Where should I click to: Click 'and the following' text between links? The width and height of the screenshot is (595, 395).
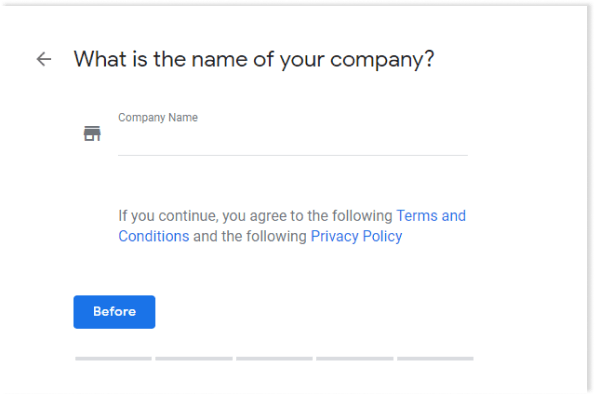pos(250,236)
